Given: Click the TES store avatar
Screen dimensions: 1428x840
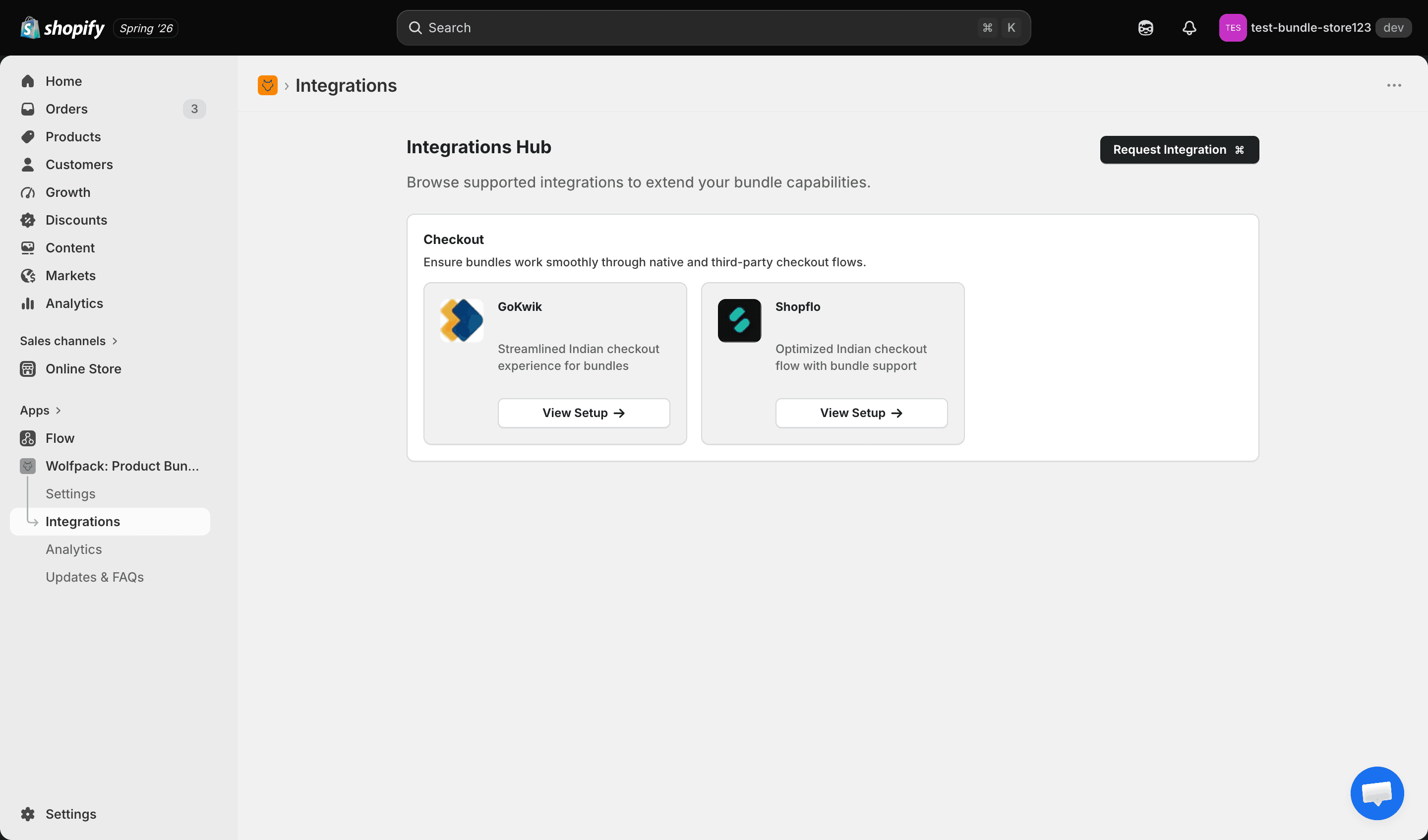Looking at the screenshot, I should (x=1233, y=28).
